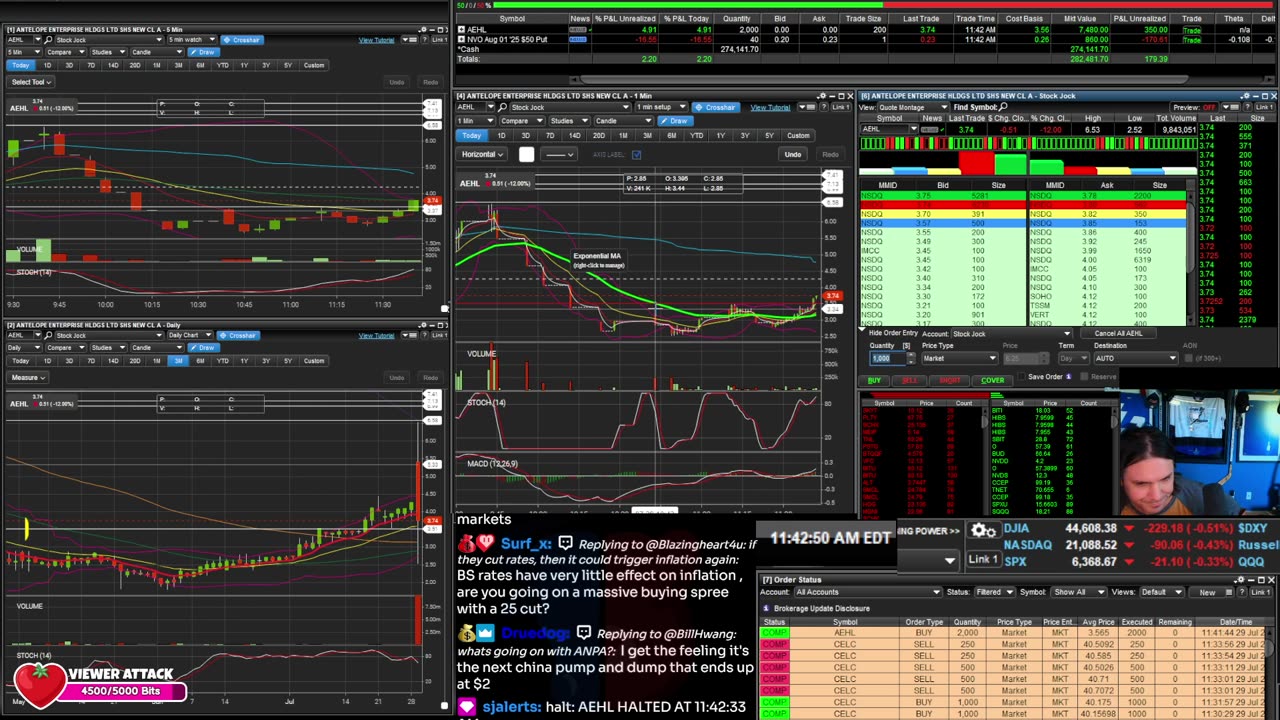This screenshot has height=720, width=1280.
Task: Open Candle chart type dropdown in 1 Min chart
Action: [624, 121]
